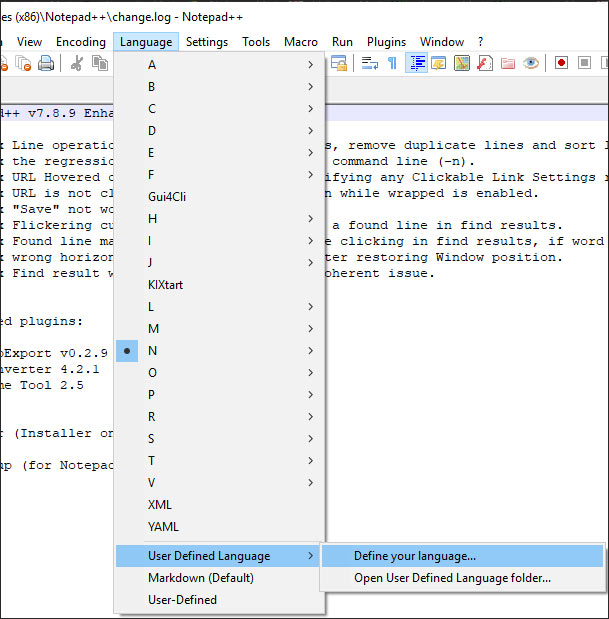Open the Window menu
Viewport: 609px width, 619px height.
point(442,42)
